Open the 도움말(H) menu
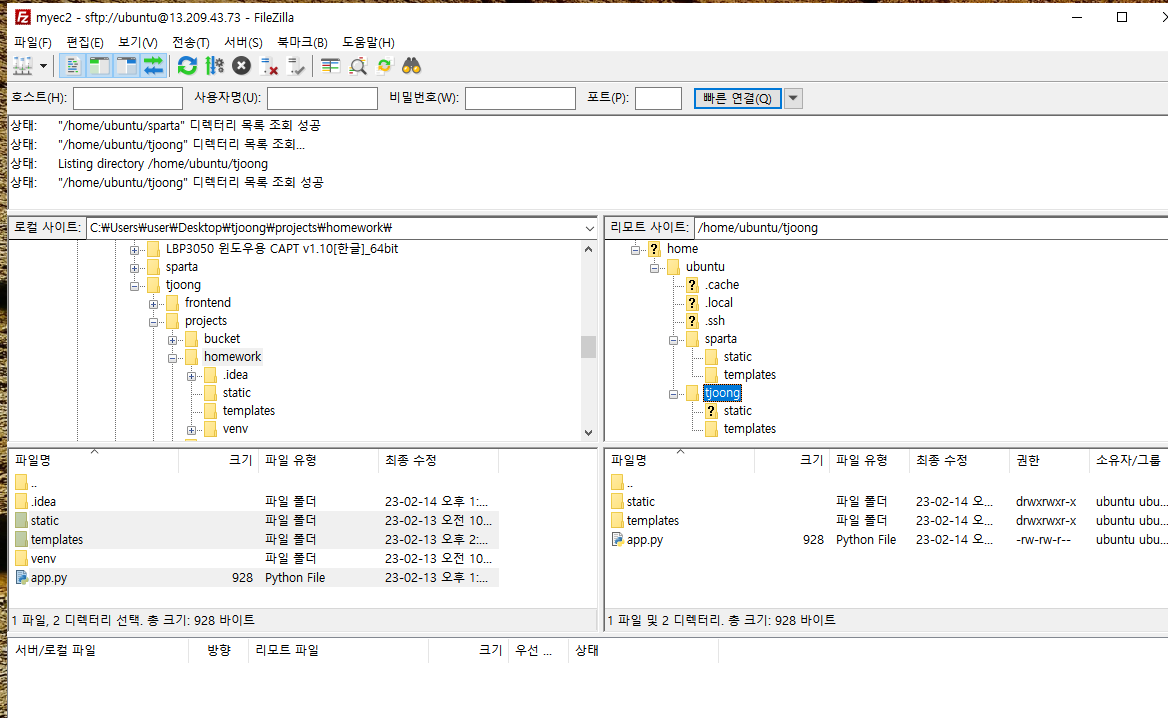The image size is (1168, 718). pos(368,42)
